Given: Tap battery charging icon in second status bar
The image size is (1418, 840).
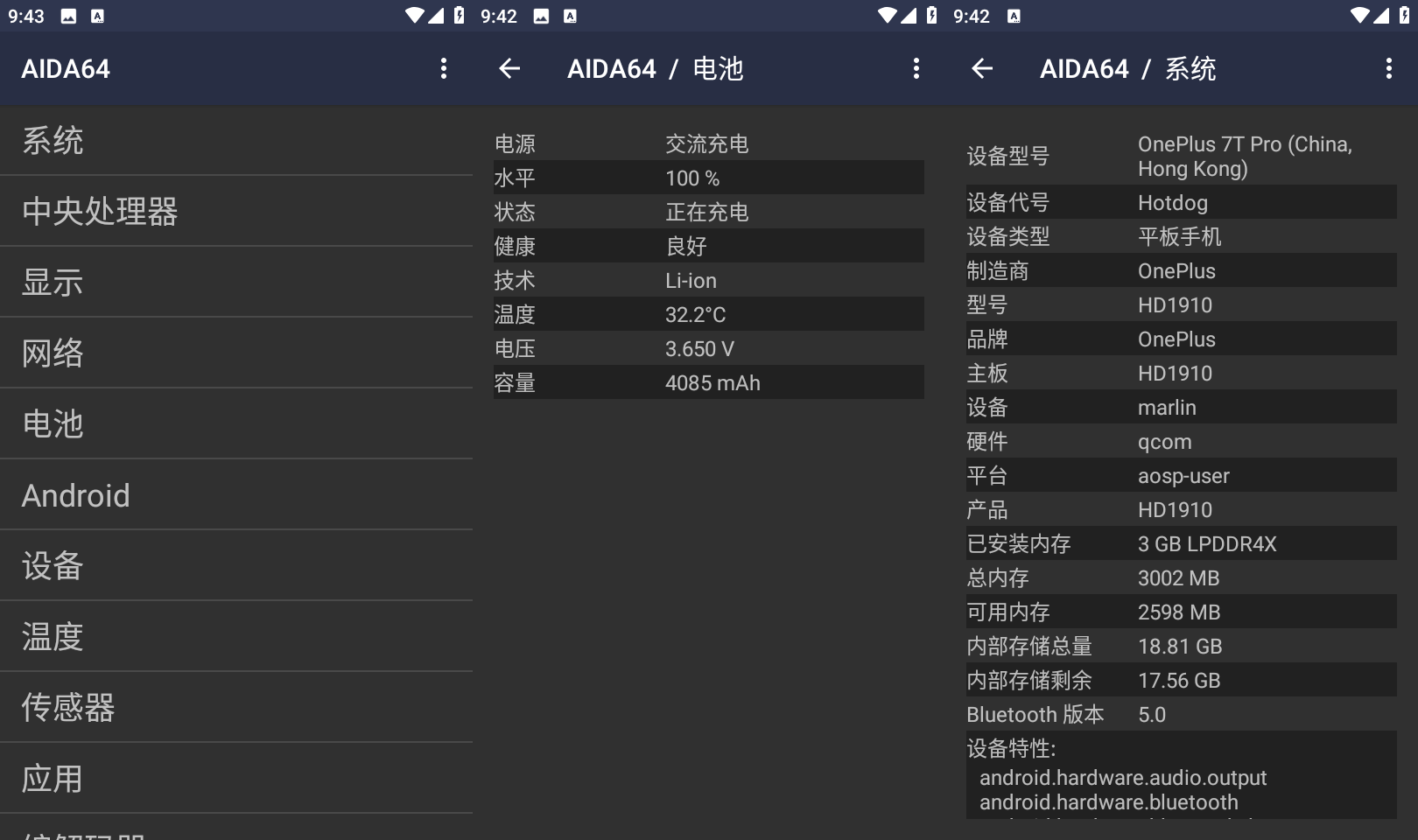Looking at the screenshot, I should (x=931, y=16).
